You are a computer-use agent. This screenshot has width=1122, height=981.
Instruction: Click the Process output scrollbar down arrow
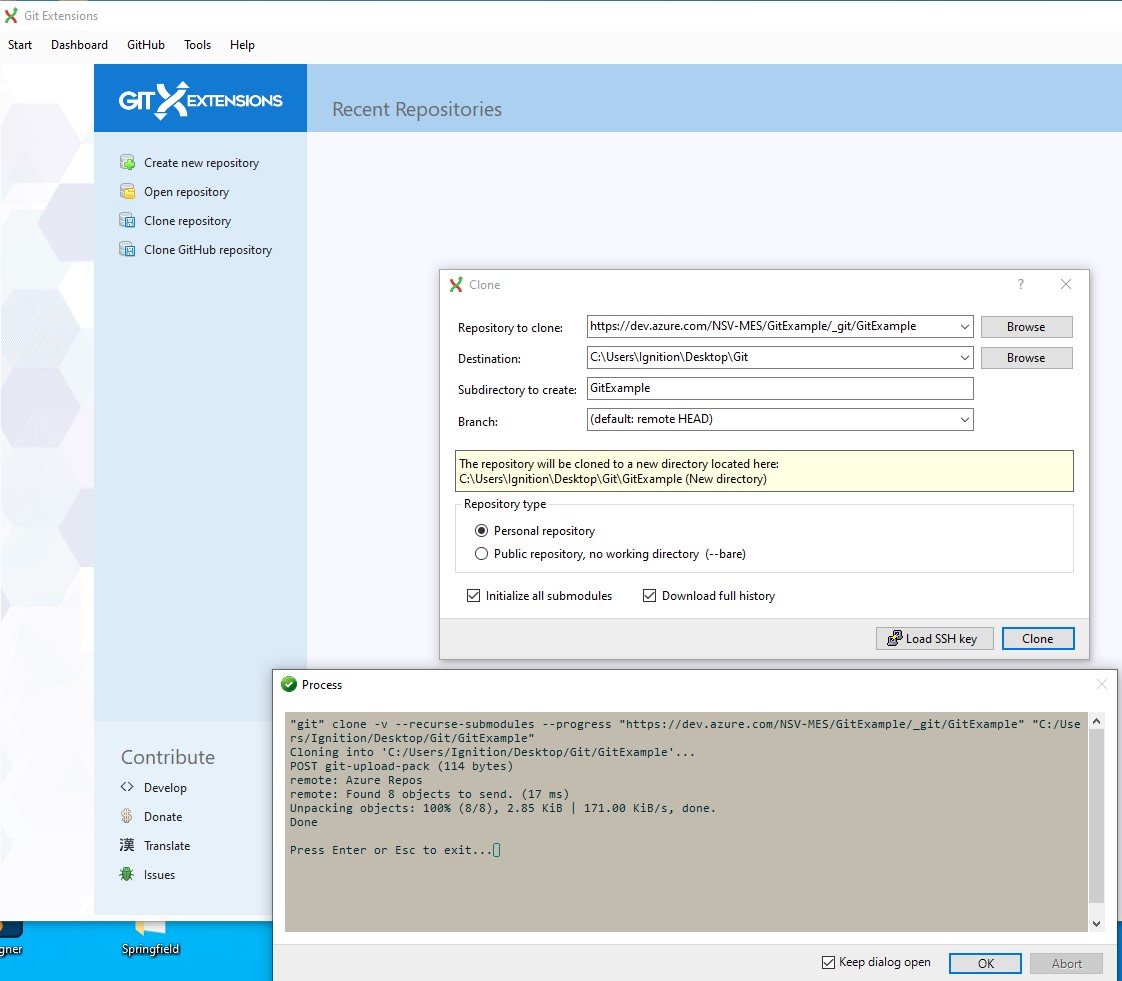[x=1096, y=924]
